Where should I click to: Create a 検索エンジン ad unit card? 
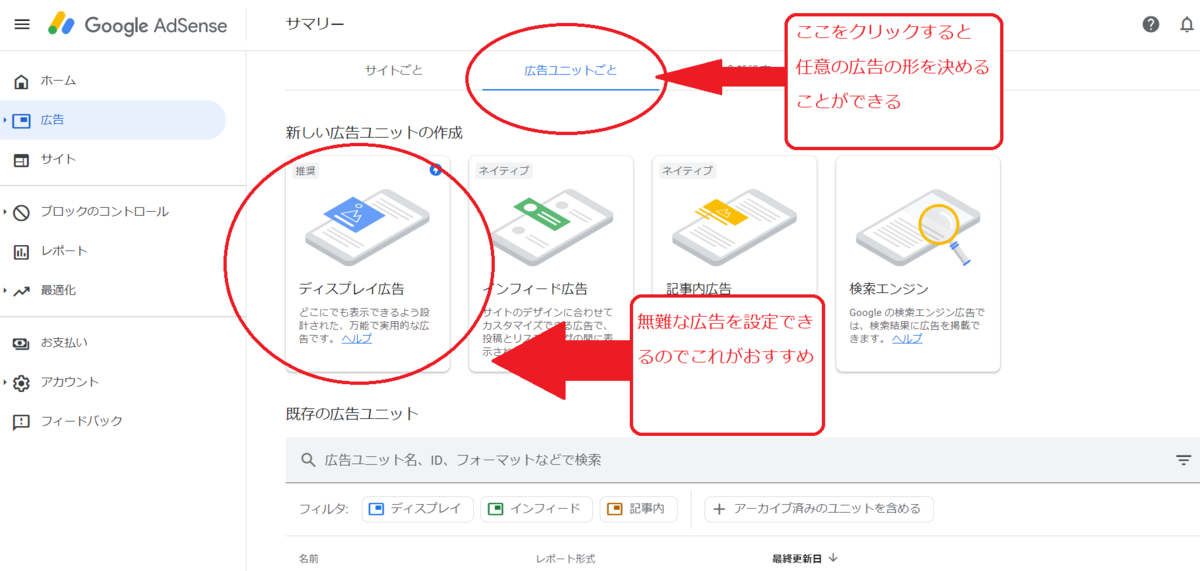pyautogui.click(x=918, y=264)
